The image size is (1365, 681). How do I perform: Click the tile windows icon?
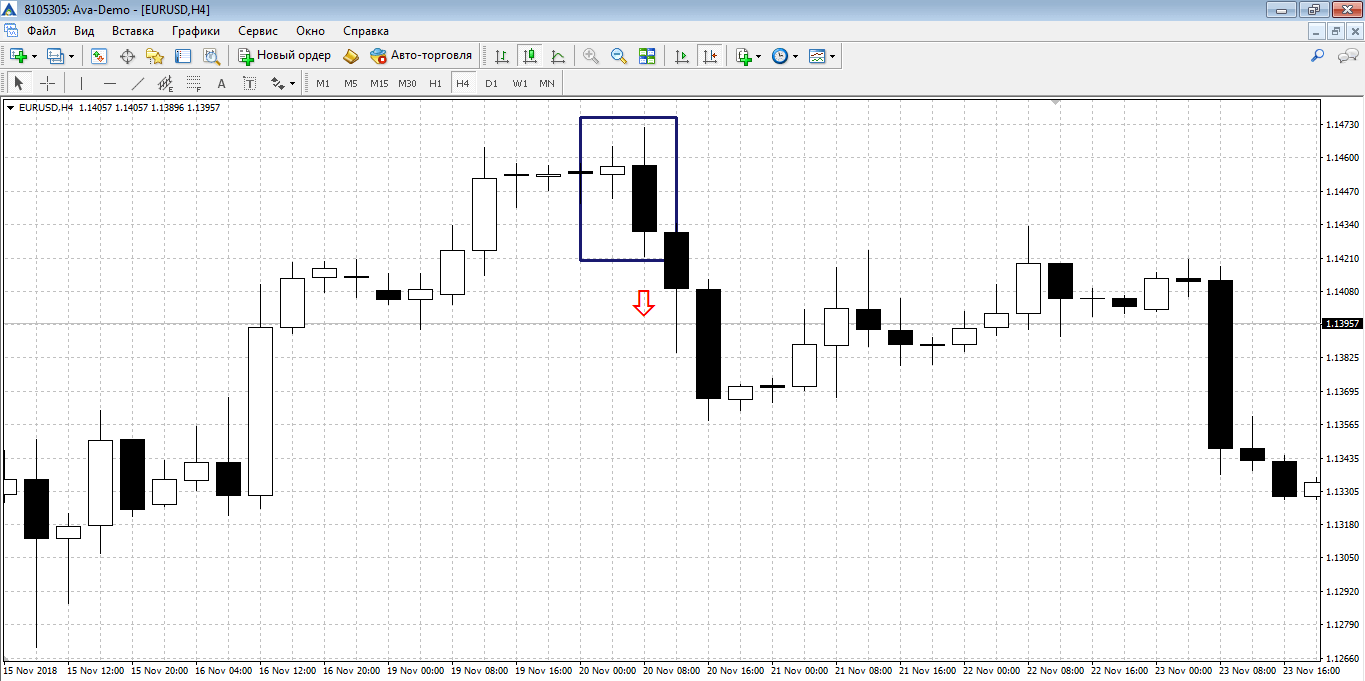(647, 56)
